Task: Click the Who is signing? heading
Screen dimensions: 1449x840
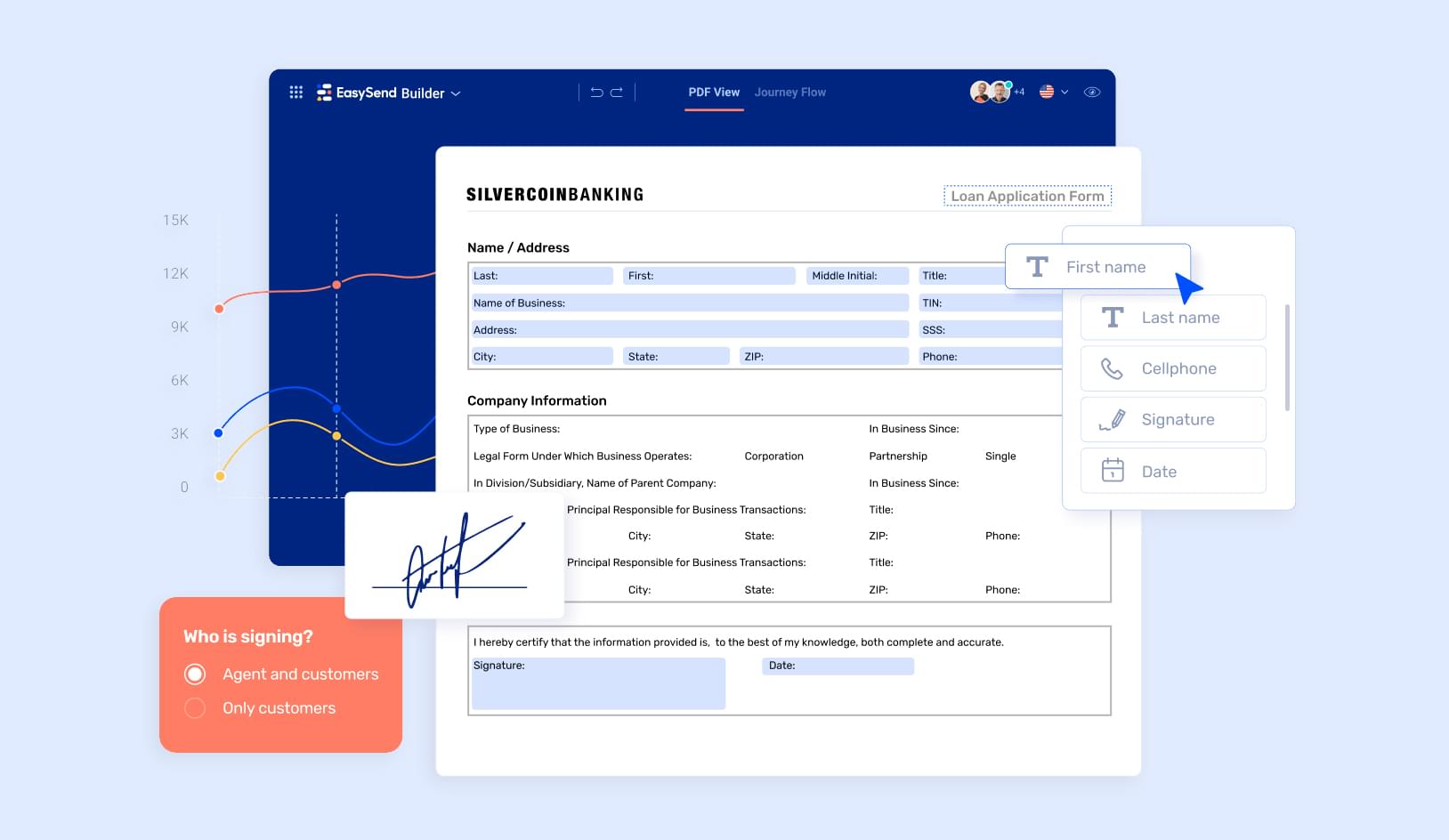Action: coord(248,636)
